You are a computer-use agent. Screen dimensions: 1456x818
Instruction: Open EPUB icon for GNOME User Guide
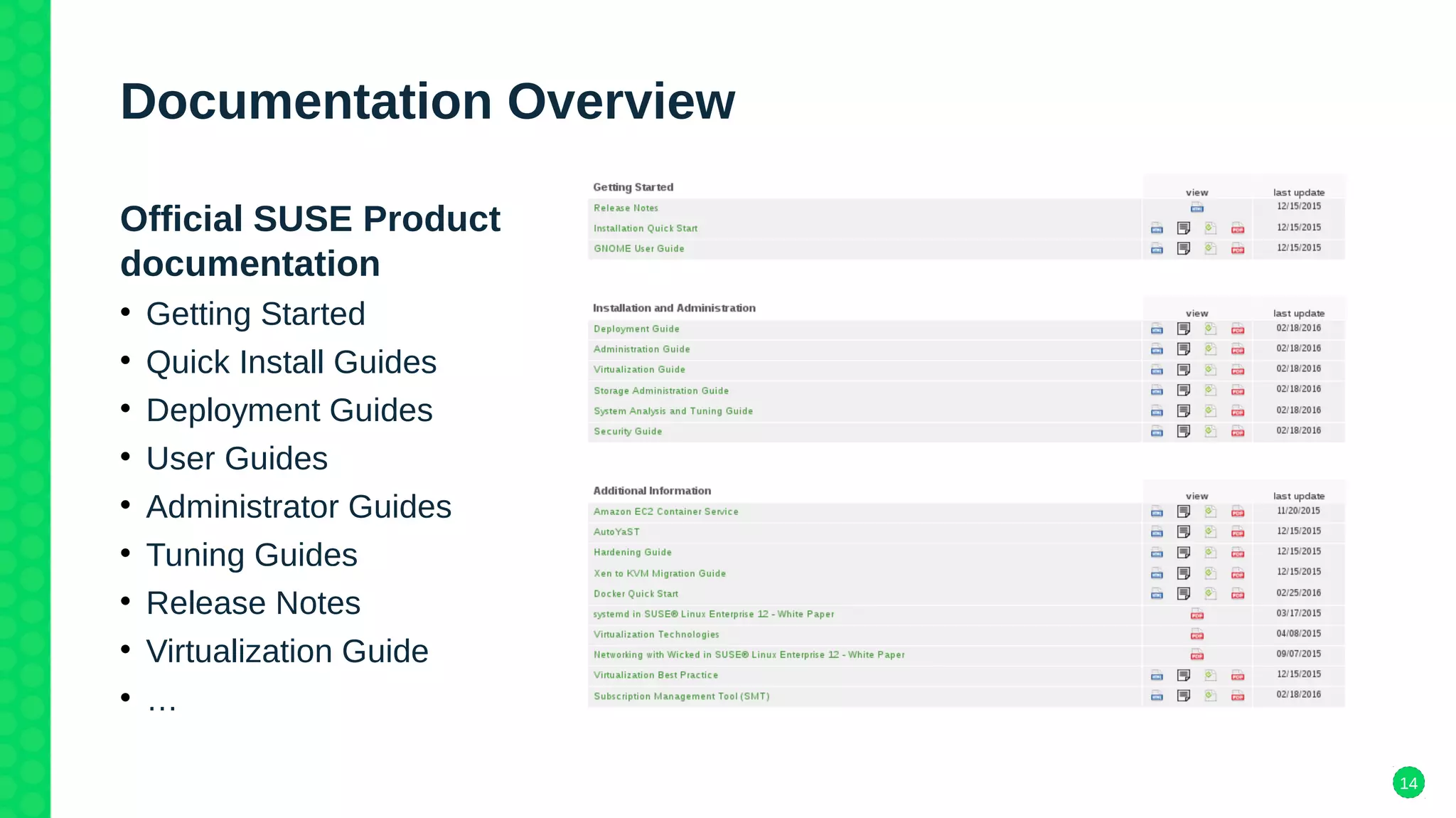point(1211,248)
